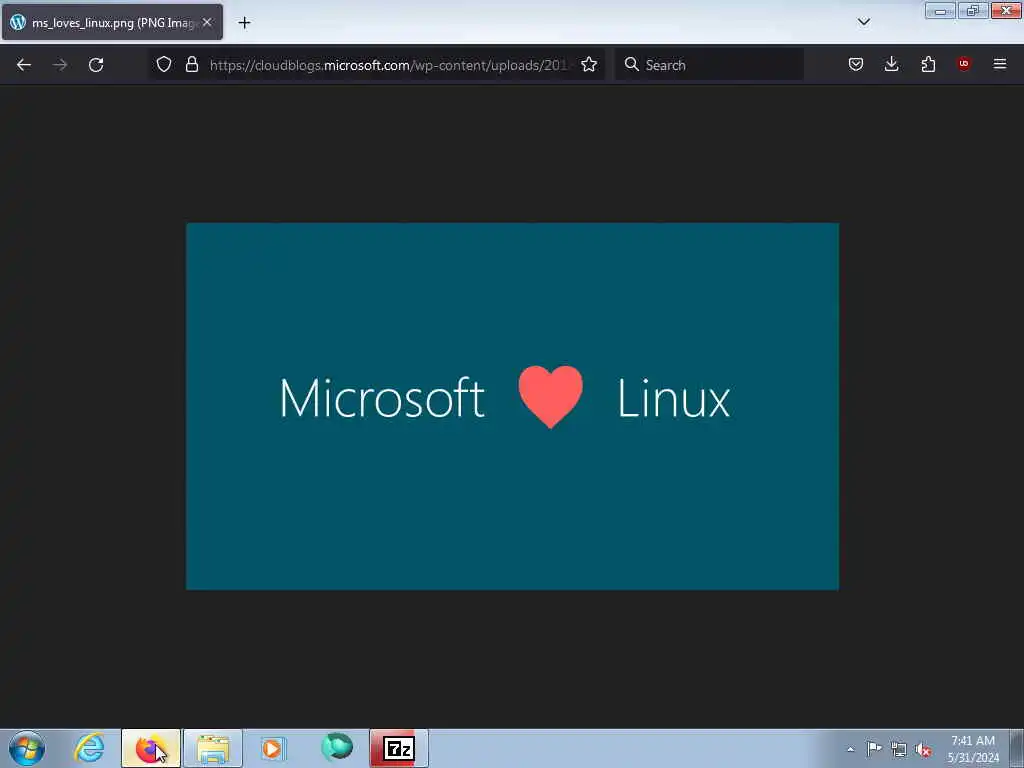The width and height of the screenshot is (1024, 768).
Task: Open 7-Zip from the taskbar
Action: (399, 748)
